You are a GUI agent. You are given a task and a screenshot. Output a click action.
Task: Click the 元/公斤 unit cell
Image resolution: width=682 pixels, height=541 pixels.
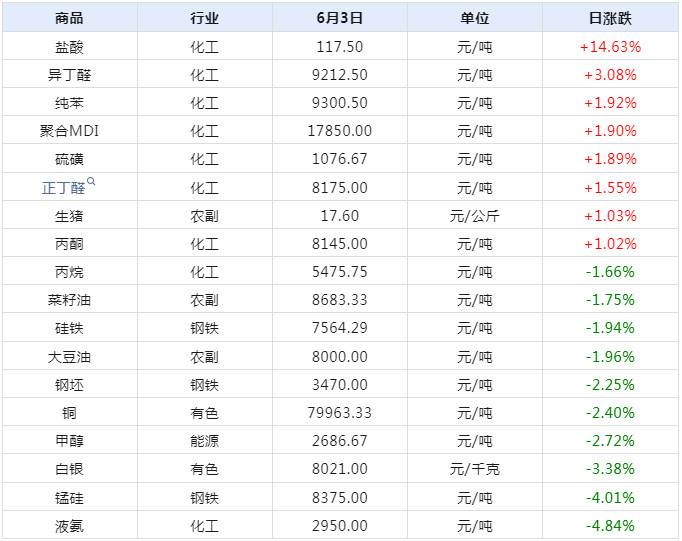[474, 215]
